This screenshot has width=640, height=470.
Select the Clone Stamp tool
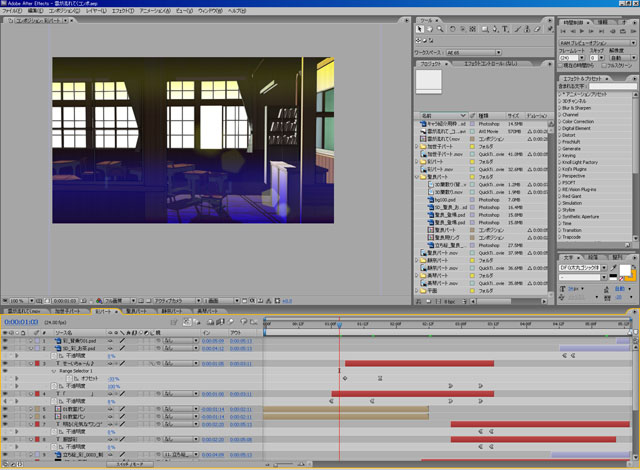point(527,29)
